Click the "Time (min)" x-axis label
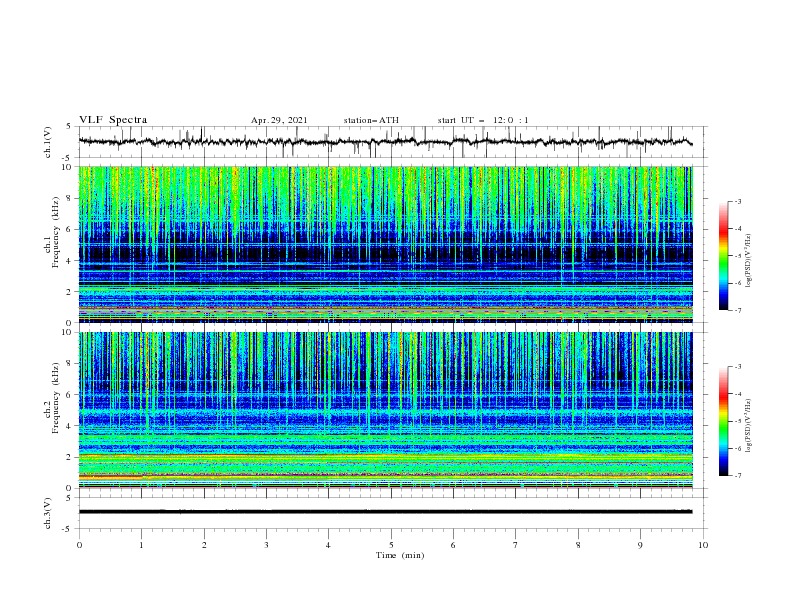The height and width of the screenshot is (612, 792). [x=400, y=555]
